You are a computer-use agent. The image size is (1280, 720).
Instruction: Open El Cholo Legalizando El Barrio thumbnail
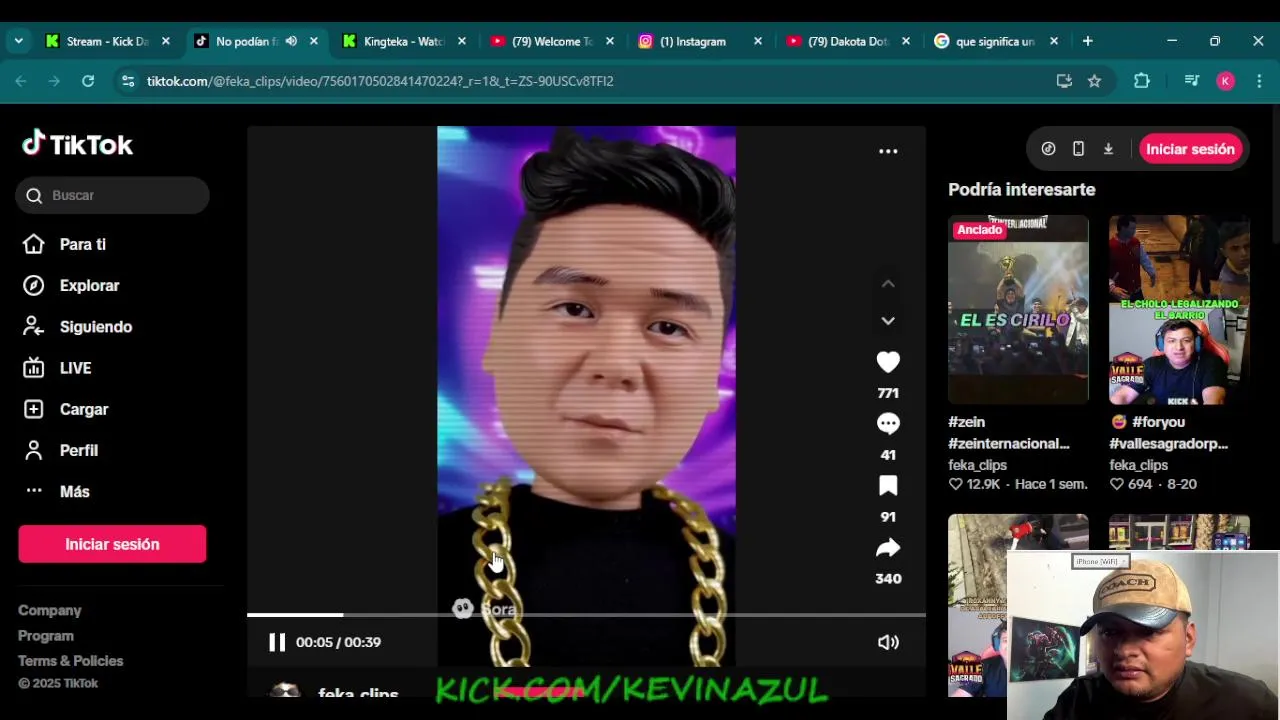pyautogui.click(x=1179, y=309)
